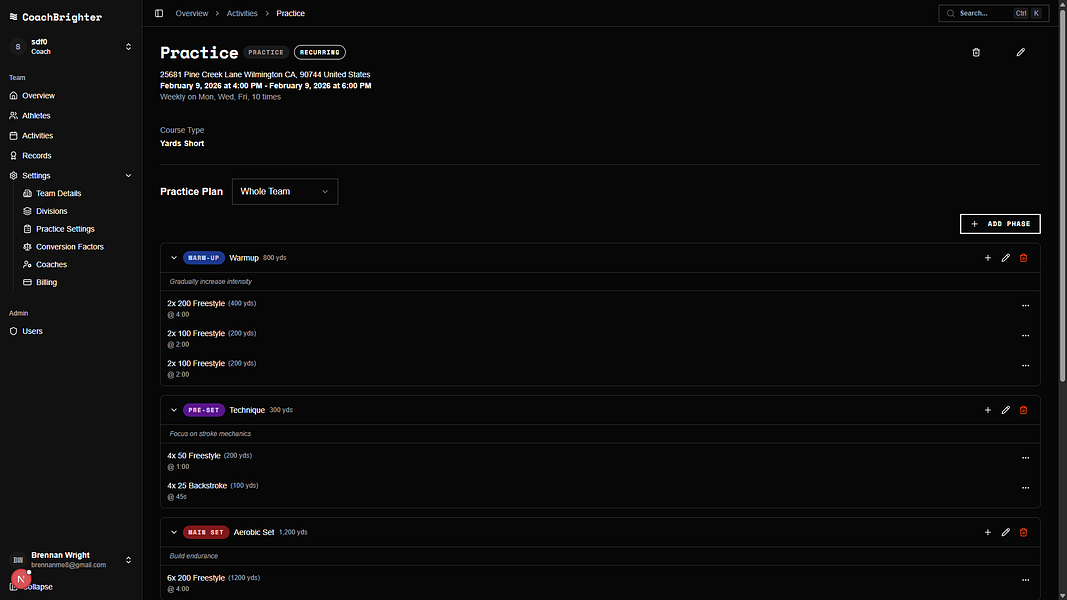The height and width of the screenshot is (600, 1067).
Task: Click the Records medal icon in sidebar
Action: click(14, 156)
